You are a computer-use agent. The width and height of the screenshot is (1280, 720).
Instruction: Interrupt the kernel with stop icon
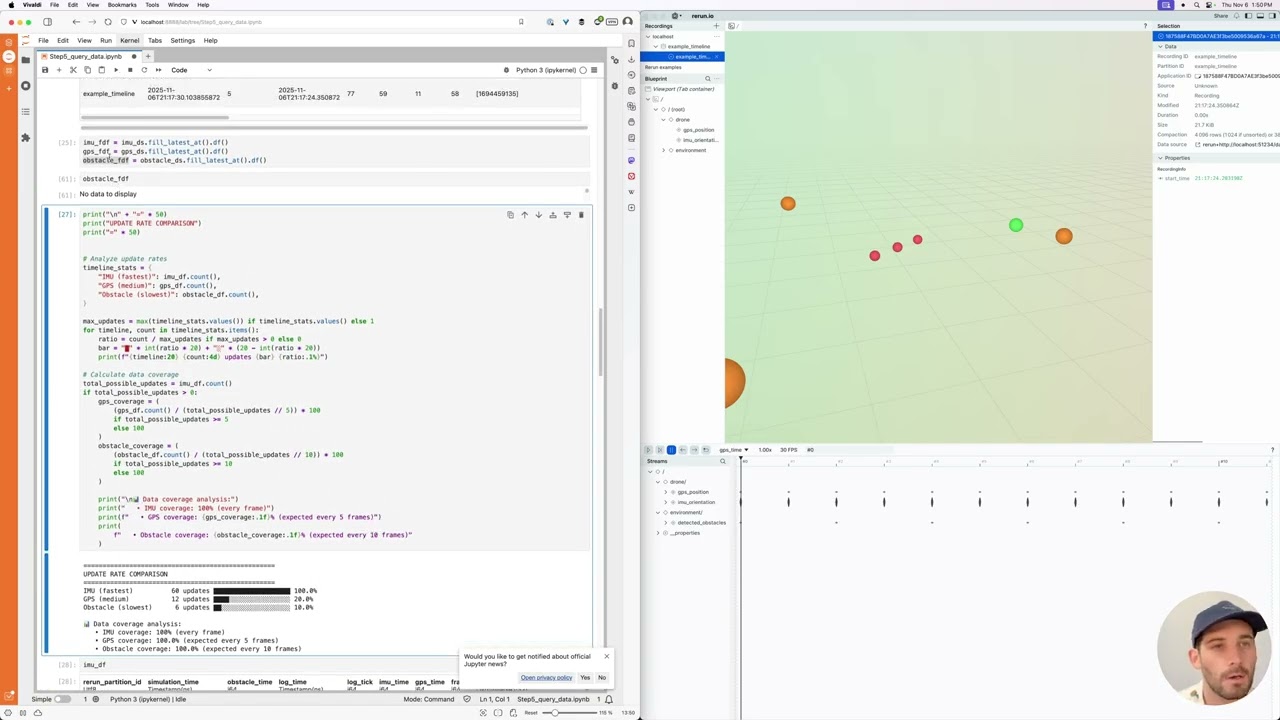[129, 70]
